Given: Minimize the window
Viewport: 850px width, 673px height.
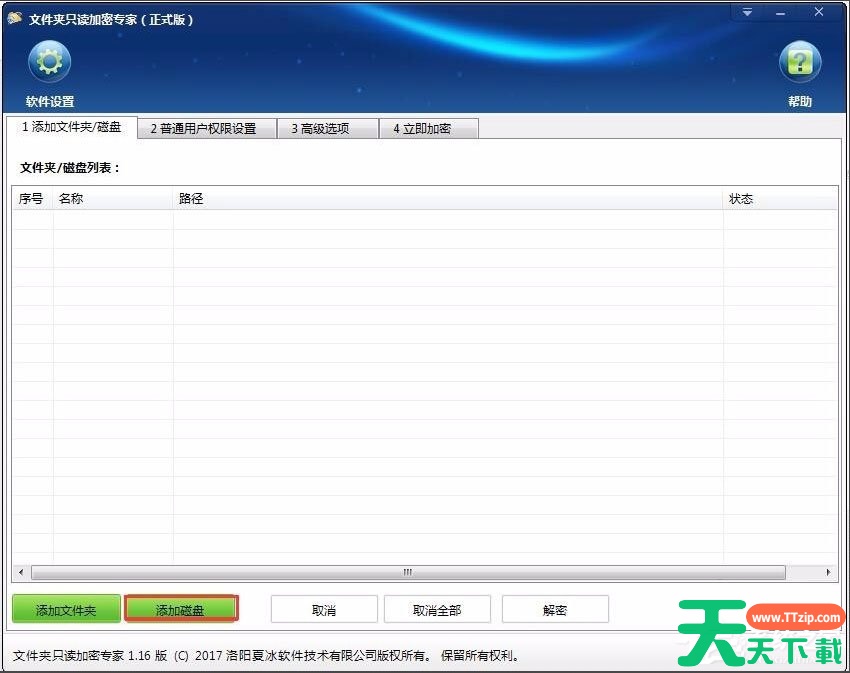Looking at the screenshot, I should (781, 12).
